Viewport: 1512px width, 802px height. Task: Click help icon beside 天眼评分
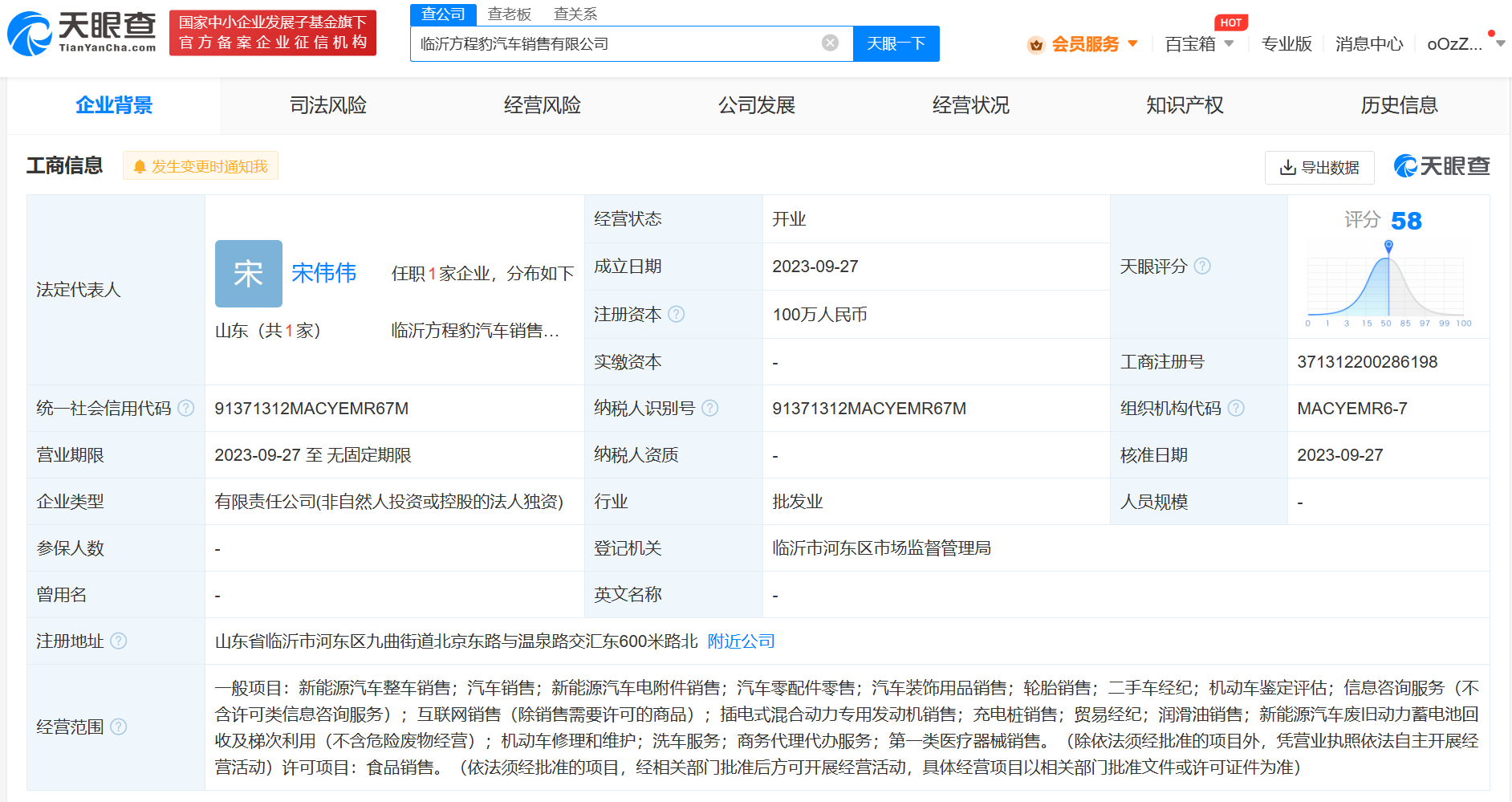(1202, 267)
